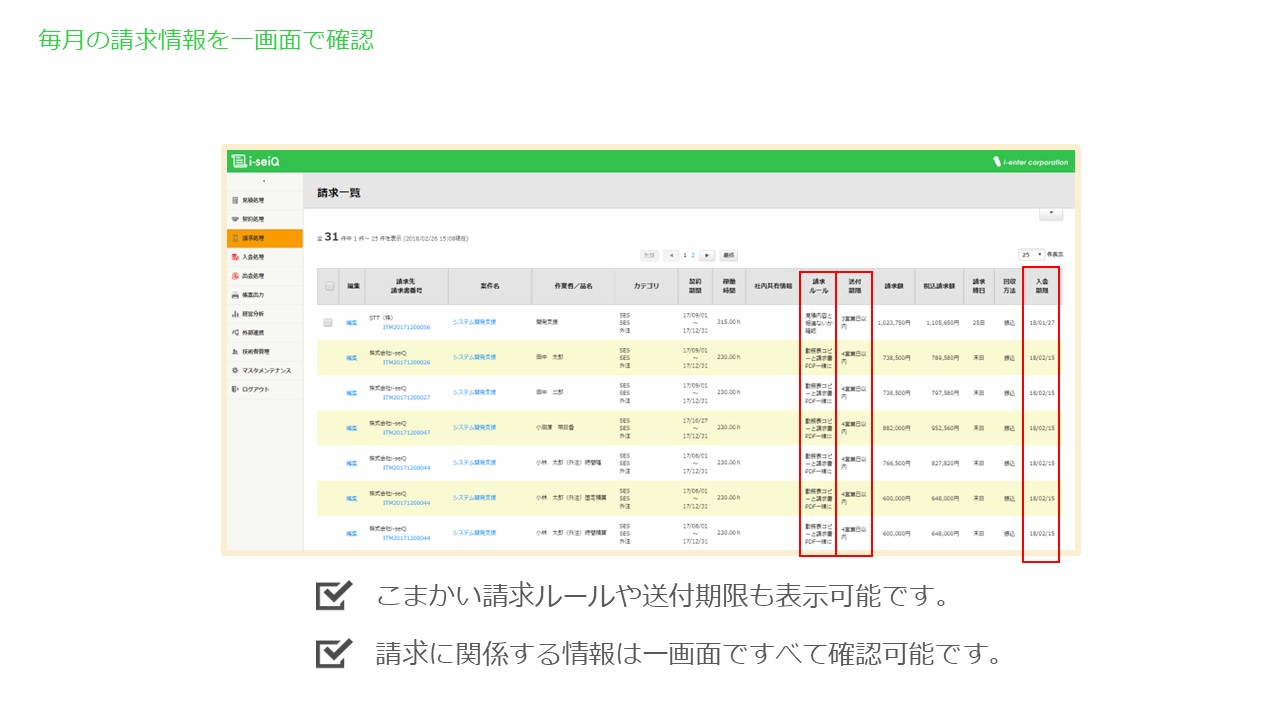Click 編集 link for 田中 太郎 row

(x=352, y=357)
